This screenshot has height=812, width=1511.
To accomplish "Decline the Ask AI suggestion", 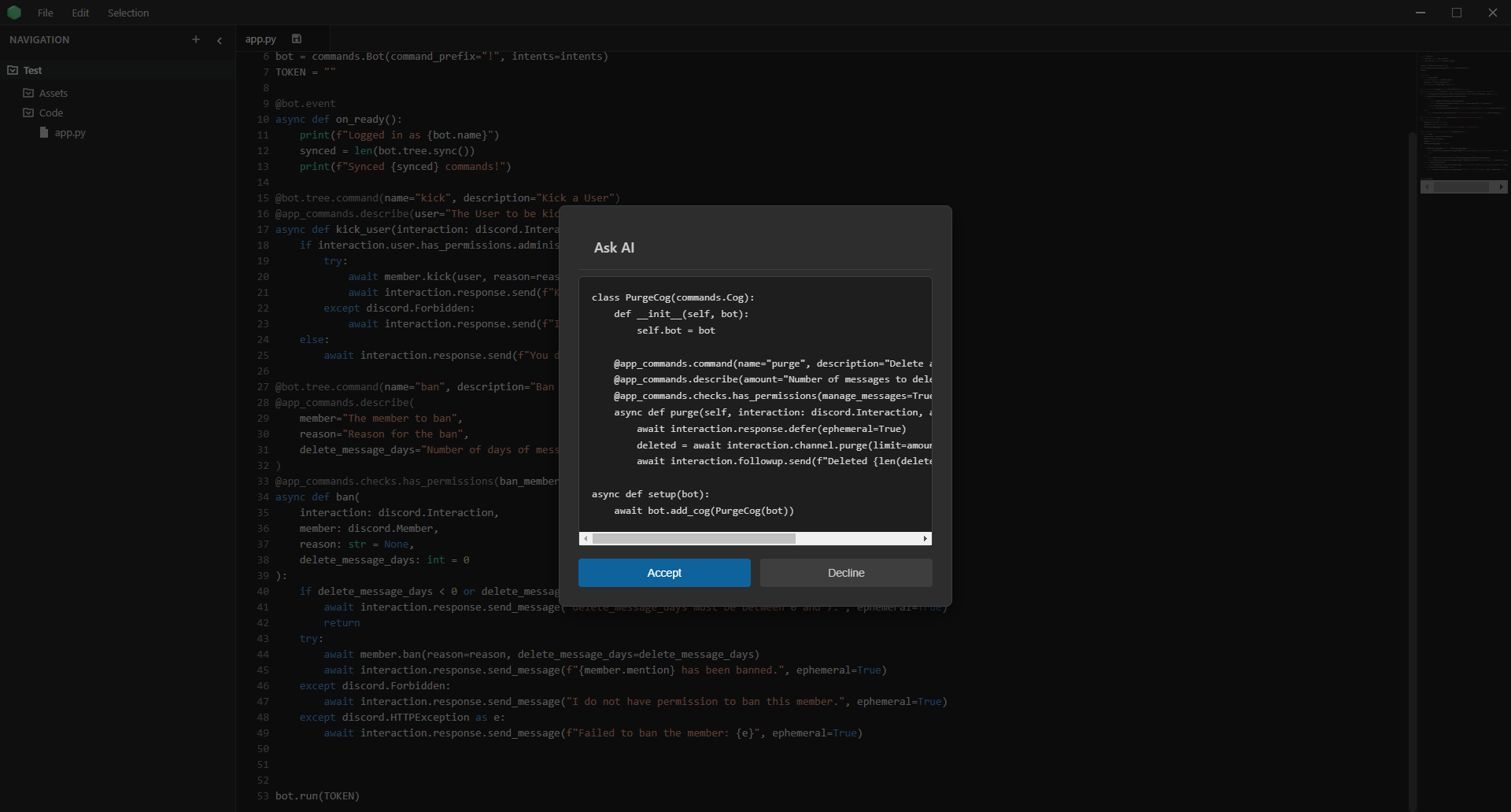I will click(846, 573).
